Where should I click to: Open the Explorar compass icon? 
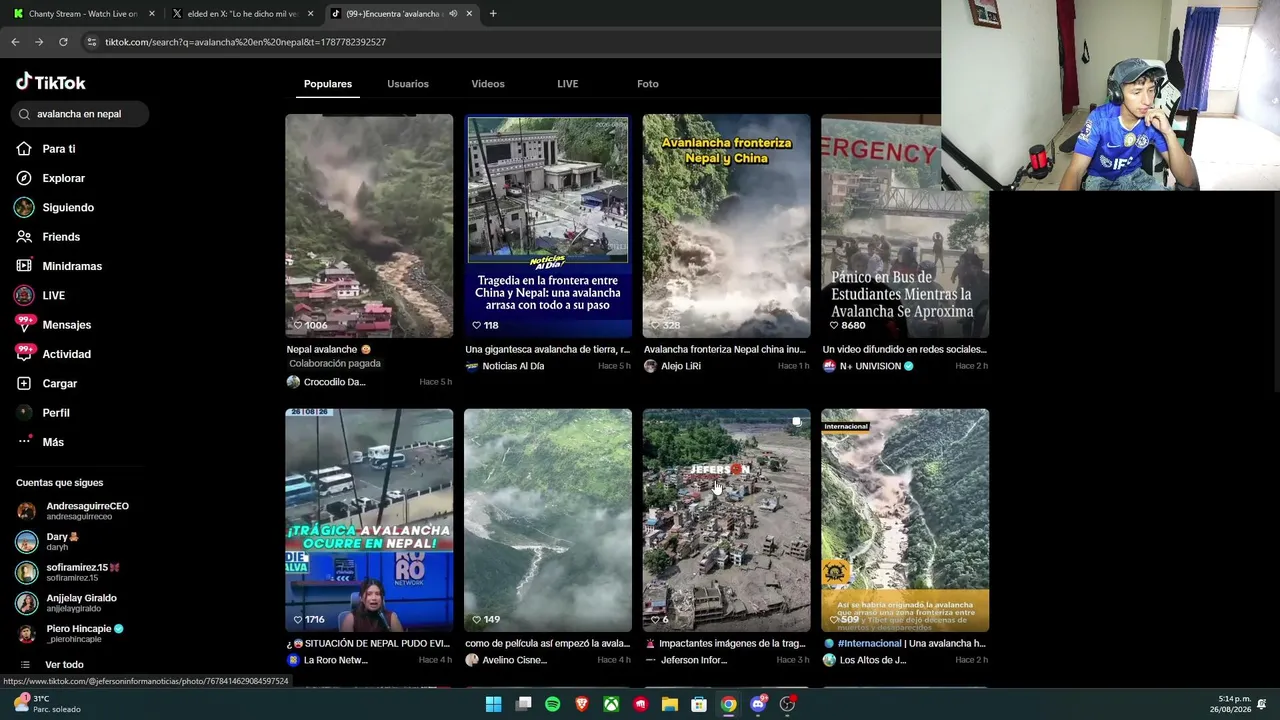(24, 178)
